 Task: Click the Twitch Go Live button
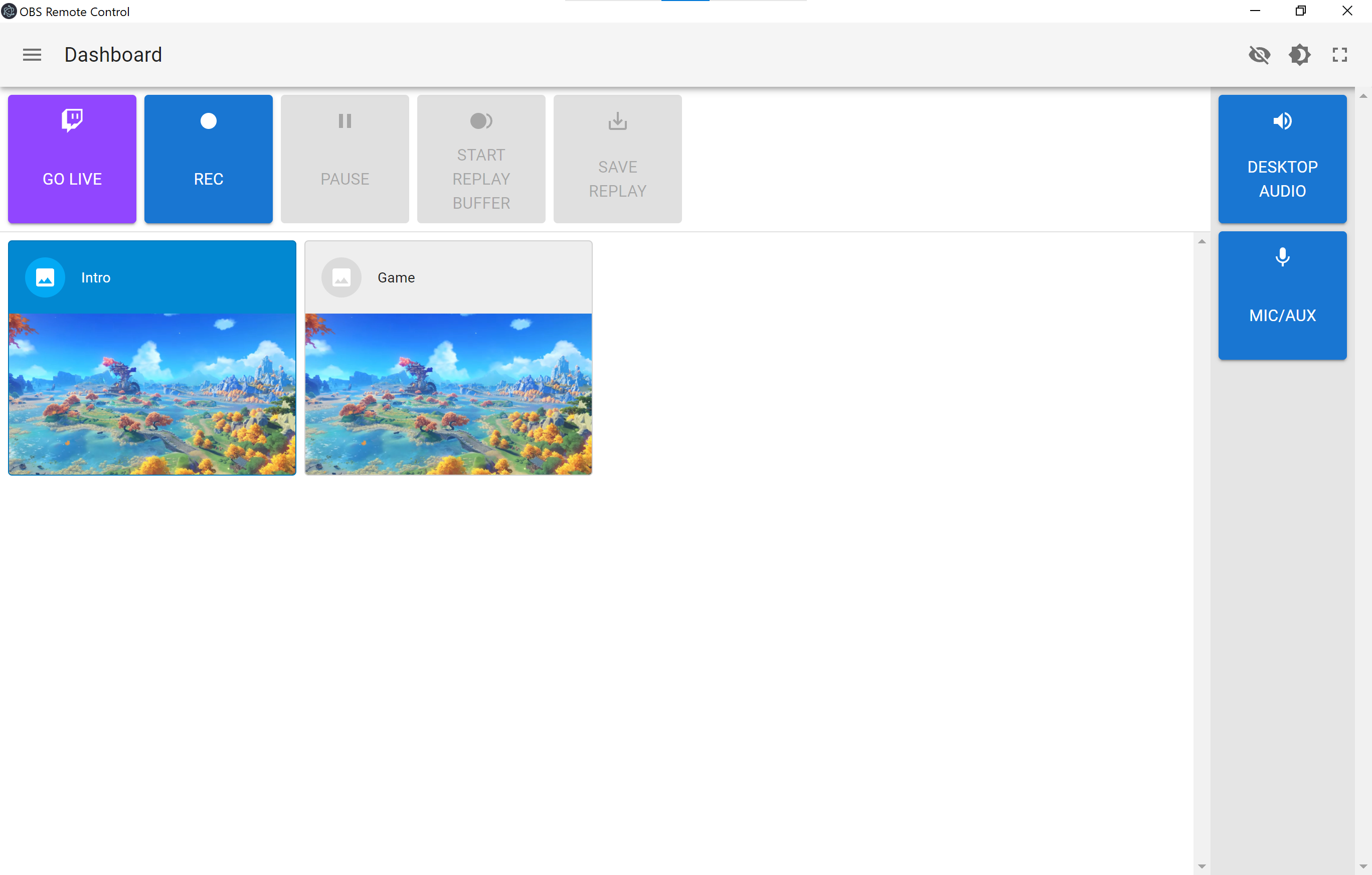[72, 159]
